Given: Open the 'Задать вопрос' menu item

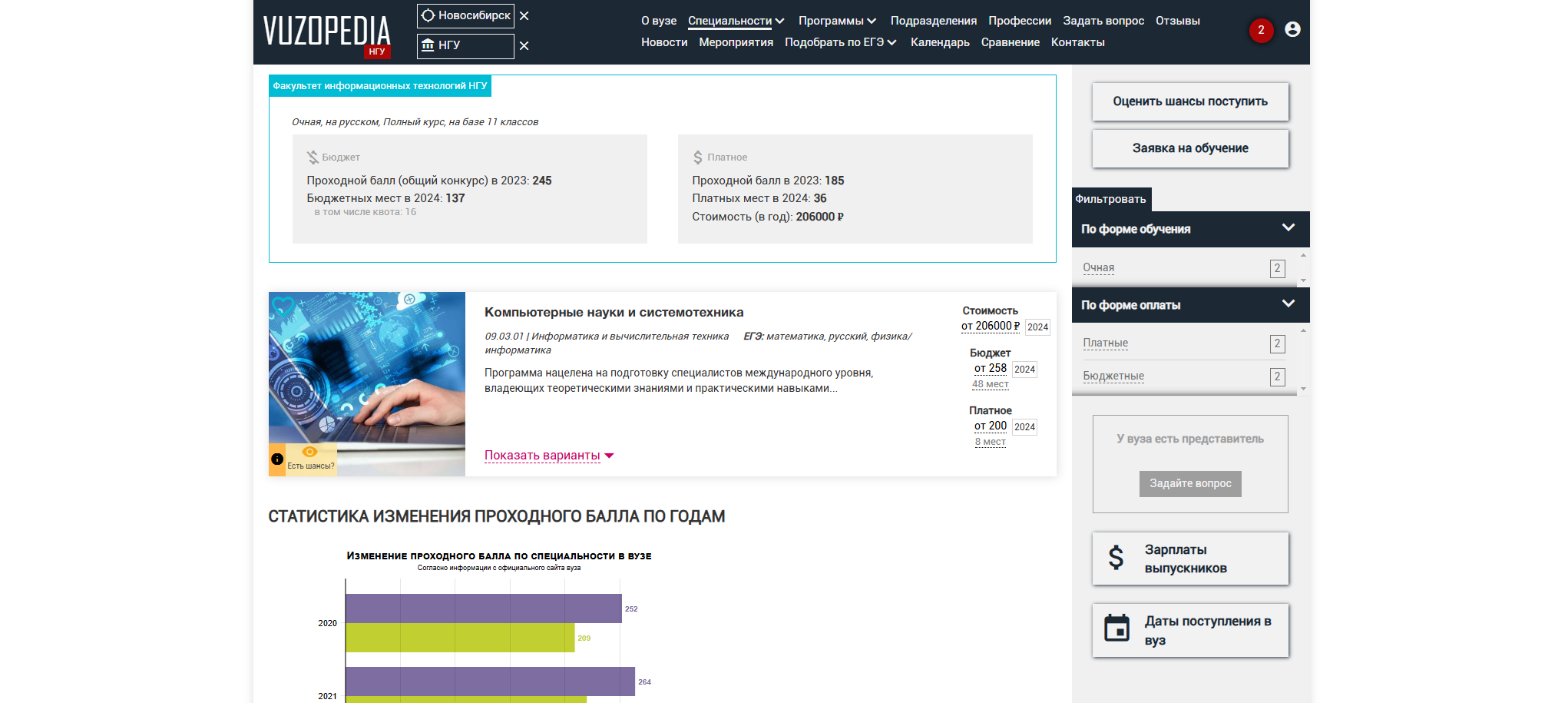Looking at the screenshot, I should pyautogui.click(x=1103, y=21).
